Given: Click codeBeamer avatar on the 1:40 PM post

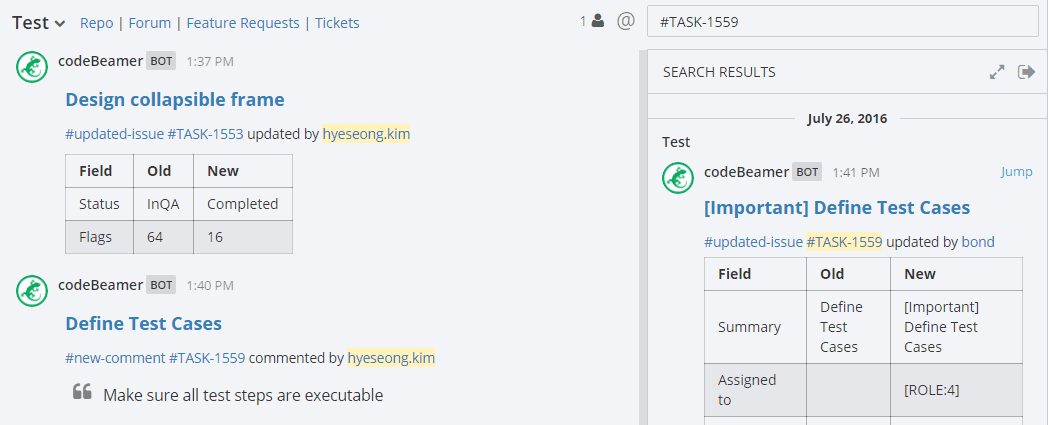Looking at the screenshot, I should (33, 291).
